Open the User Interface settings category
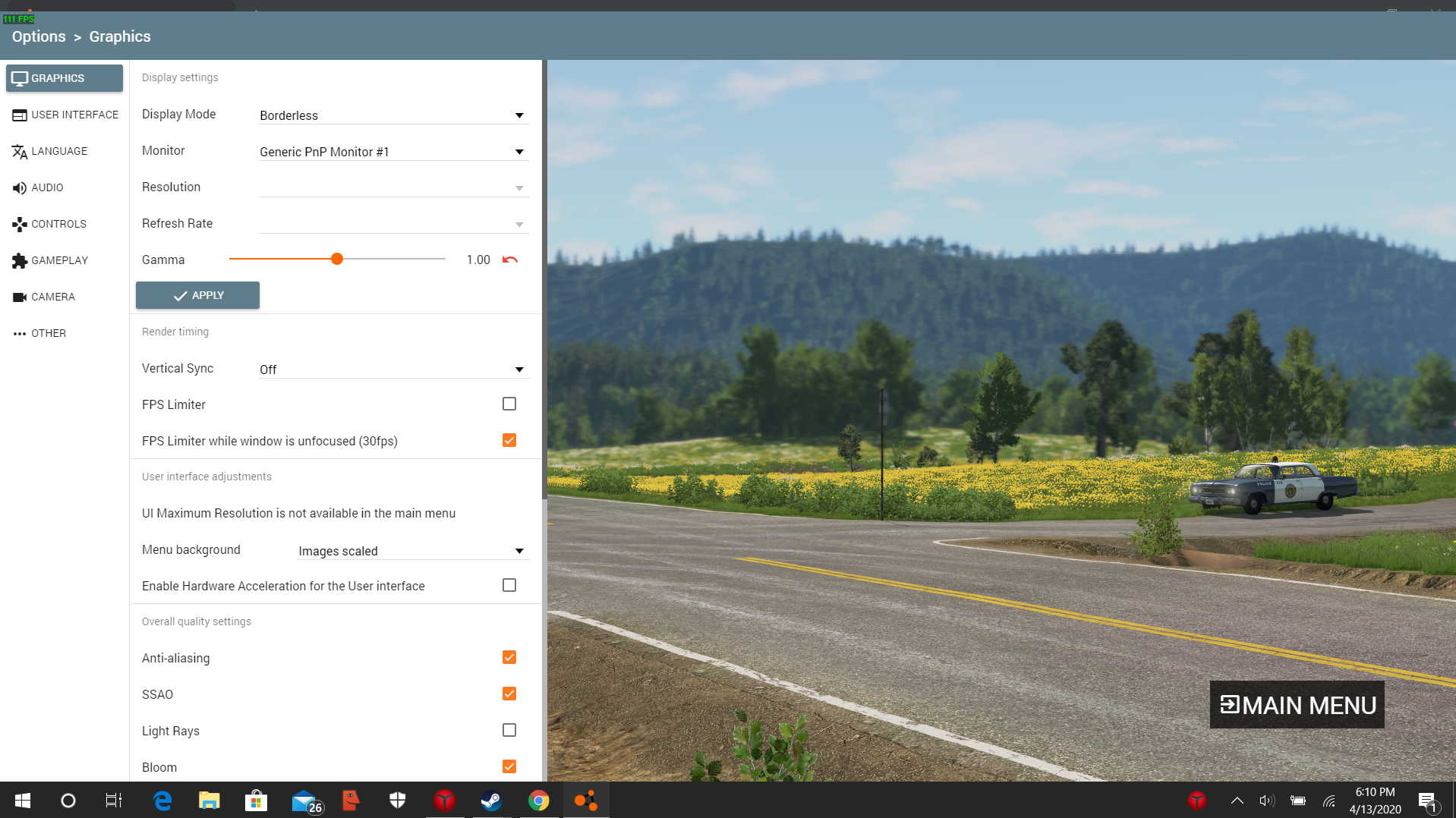 tap(65, 115)
